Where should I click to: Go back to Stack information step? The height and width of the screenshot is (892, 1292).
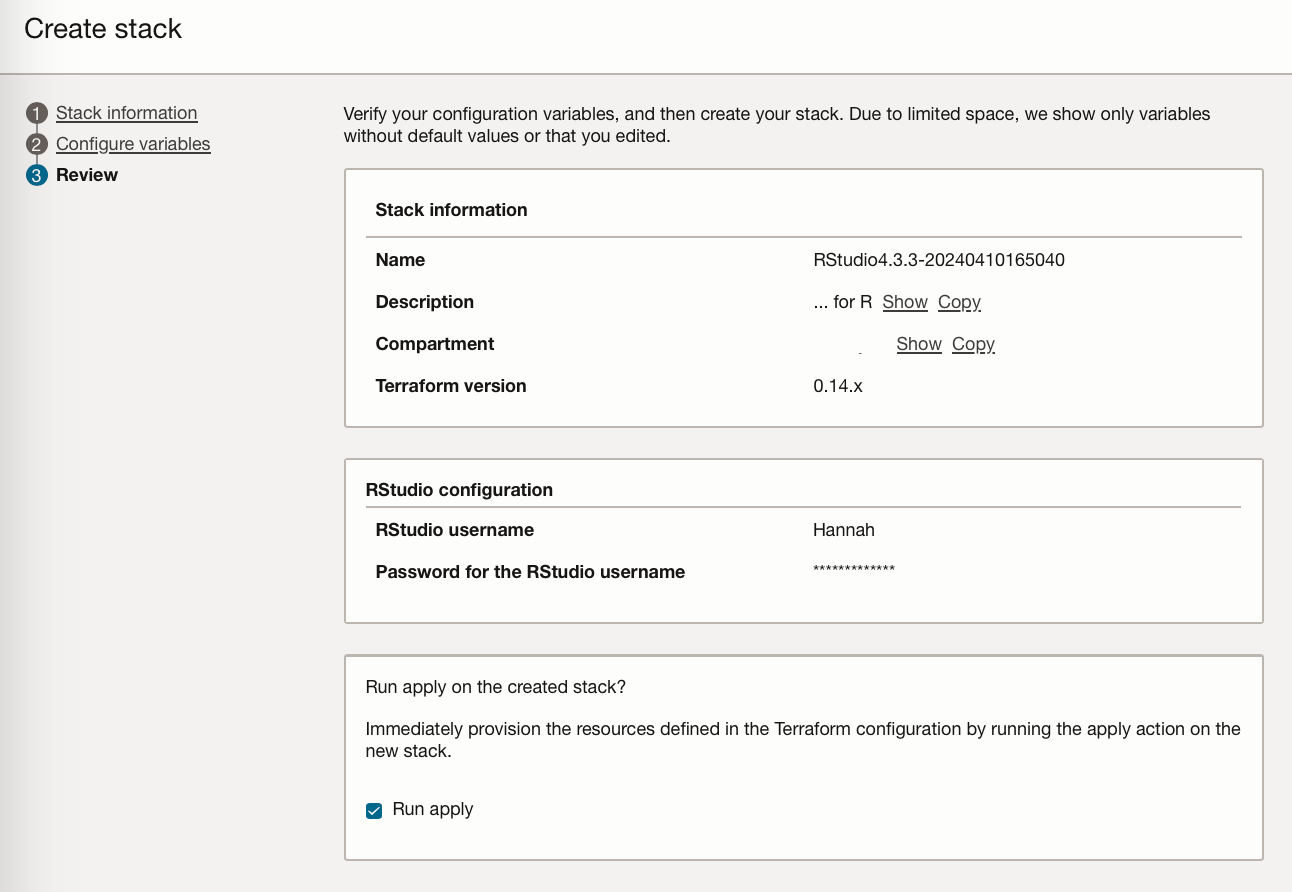click(x=126, y=113)
